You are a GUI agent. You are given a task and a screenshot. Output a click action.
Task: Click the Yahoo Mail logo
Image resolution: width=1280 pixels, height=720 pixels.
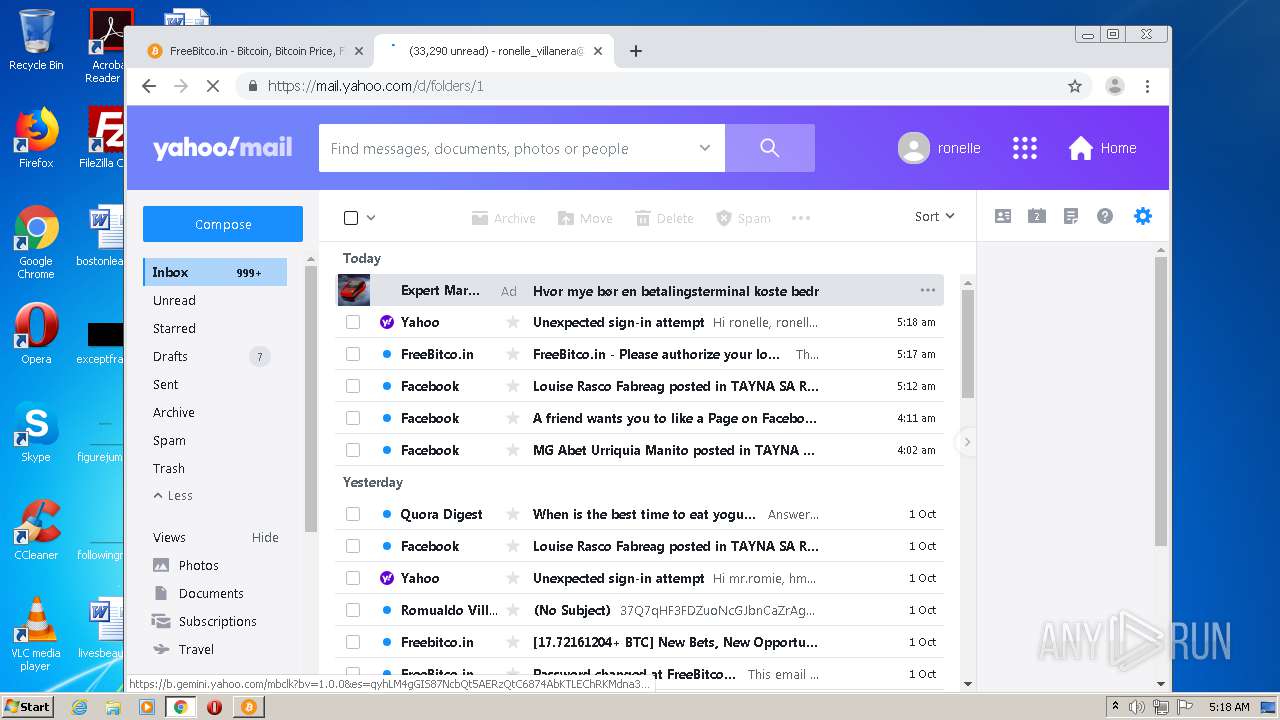pyautogui.click(x=222, y=148)
